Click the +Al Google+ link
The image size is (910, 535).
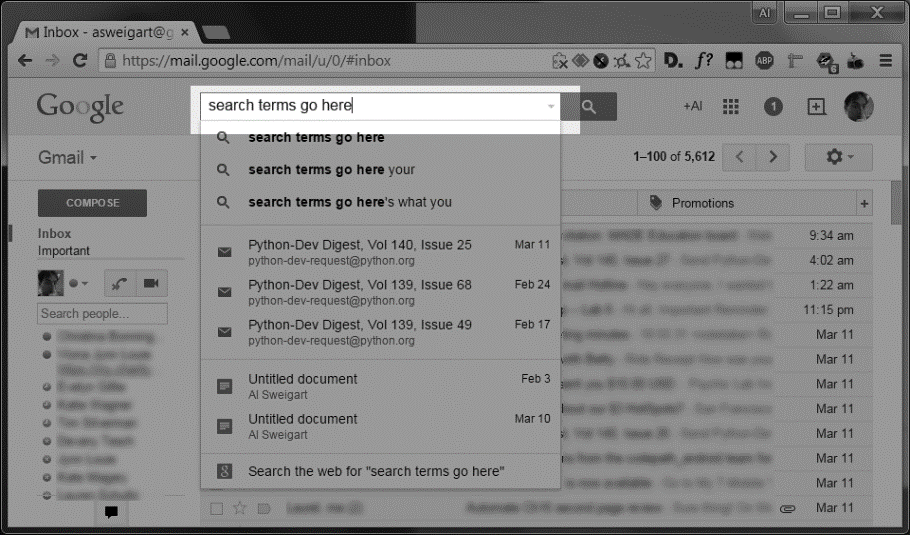tap(692, 107)
